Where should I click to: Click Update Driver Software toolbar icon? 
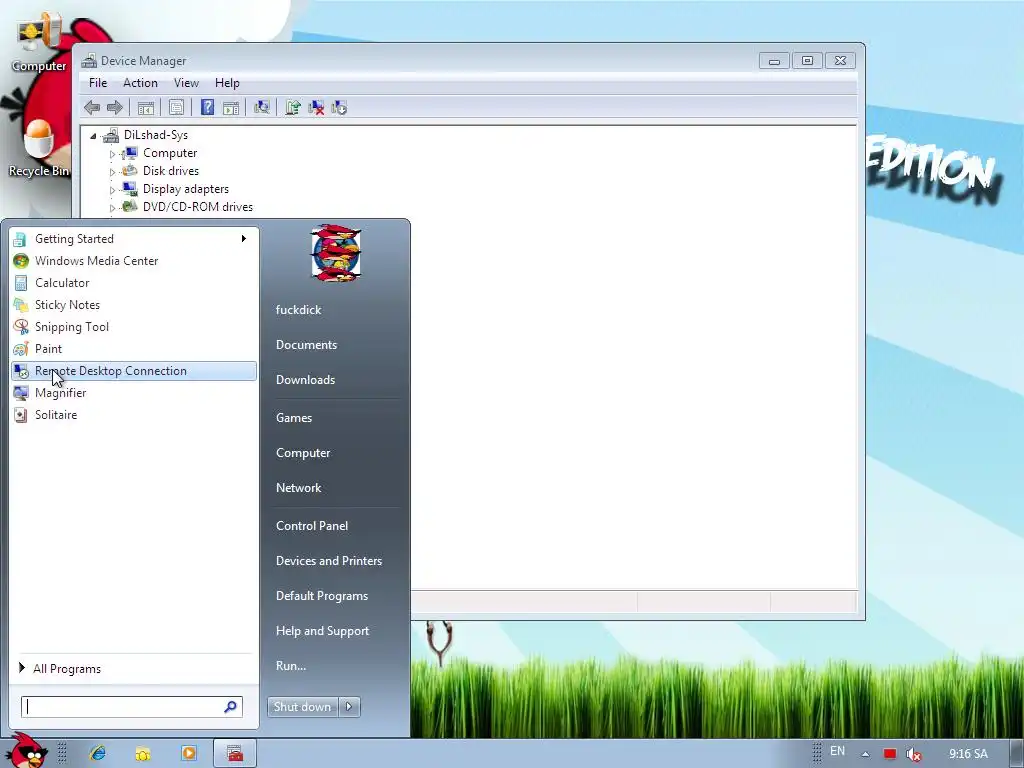coord(293,108)
